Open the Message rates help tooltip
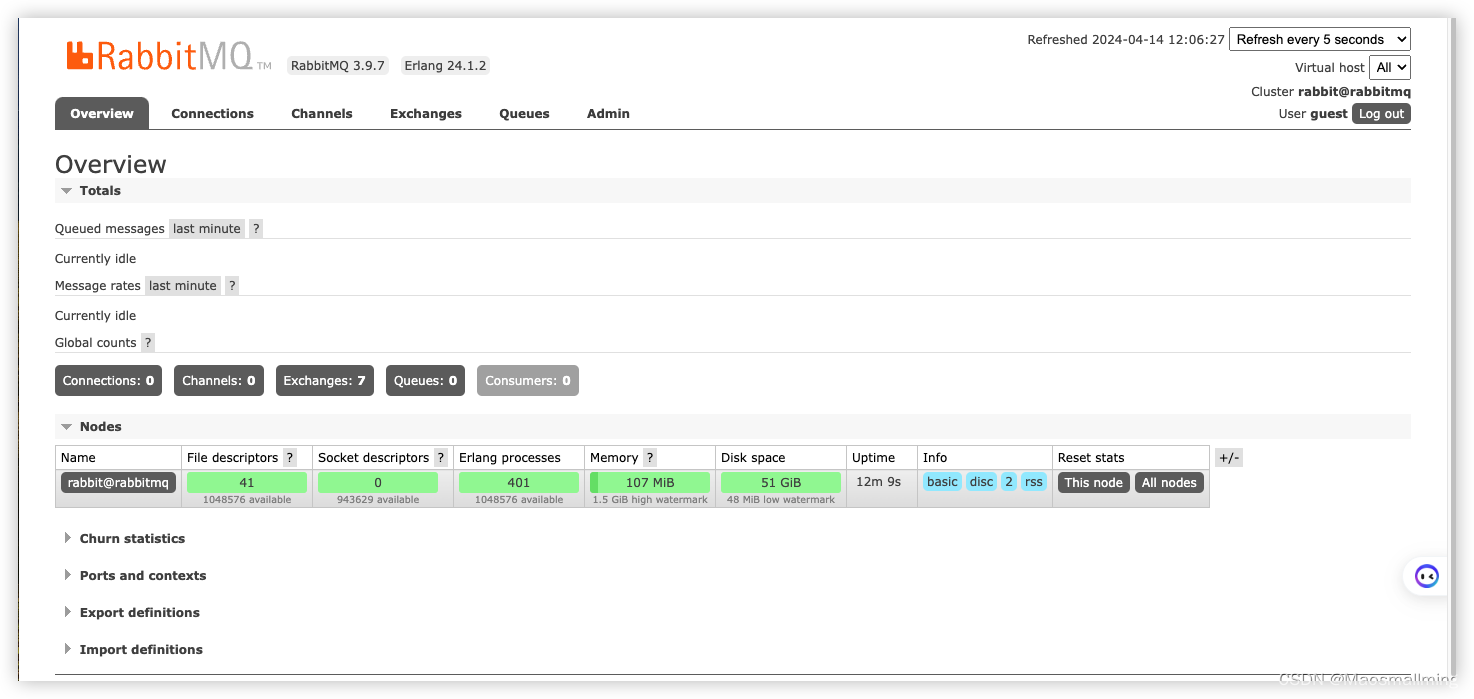Viewport: 1474px width, 699px height. click(x=231, y=285)
